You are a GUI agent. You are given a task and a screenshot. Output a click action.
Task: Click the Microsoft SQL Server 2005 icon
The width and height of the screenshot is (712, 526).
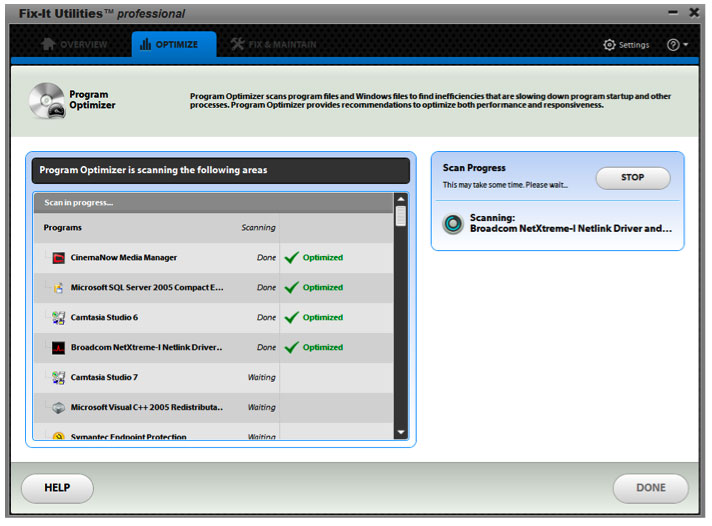coord(59,288)
